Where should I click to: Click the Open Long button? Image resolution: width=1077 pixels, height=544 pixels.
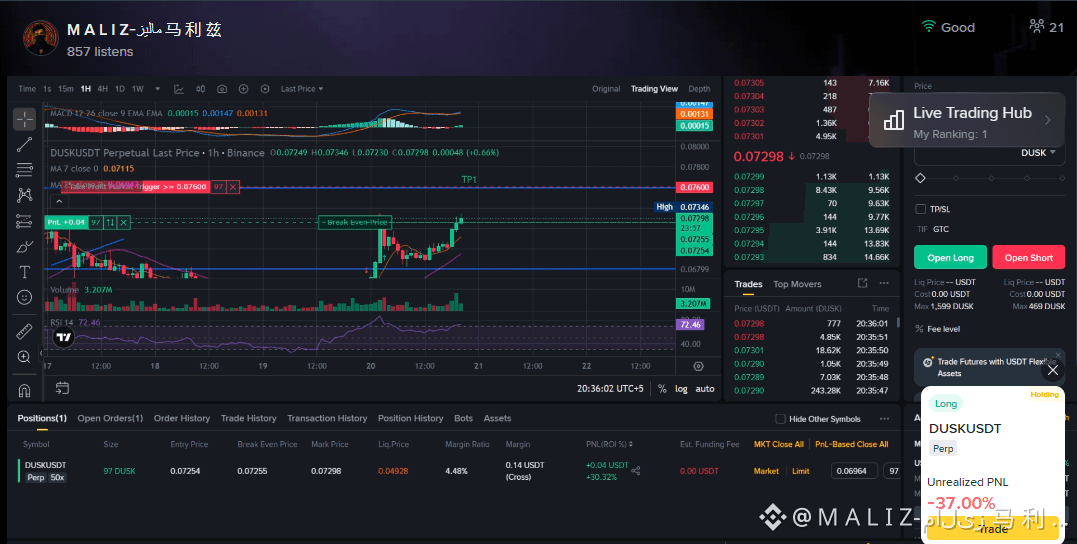pos(950,258)
